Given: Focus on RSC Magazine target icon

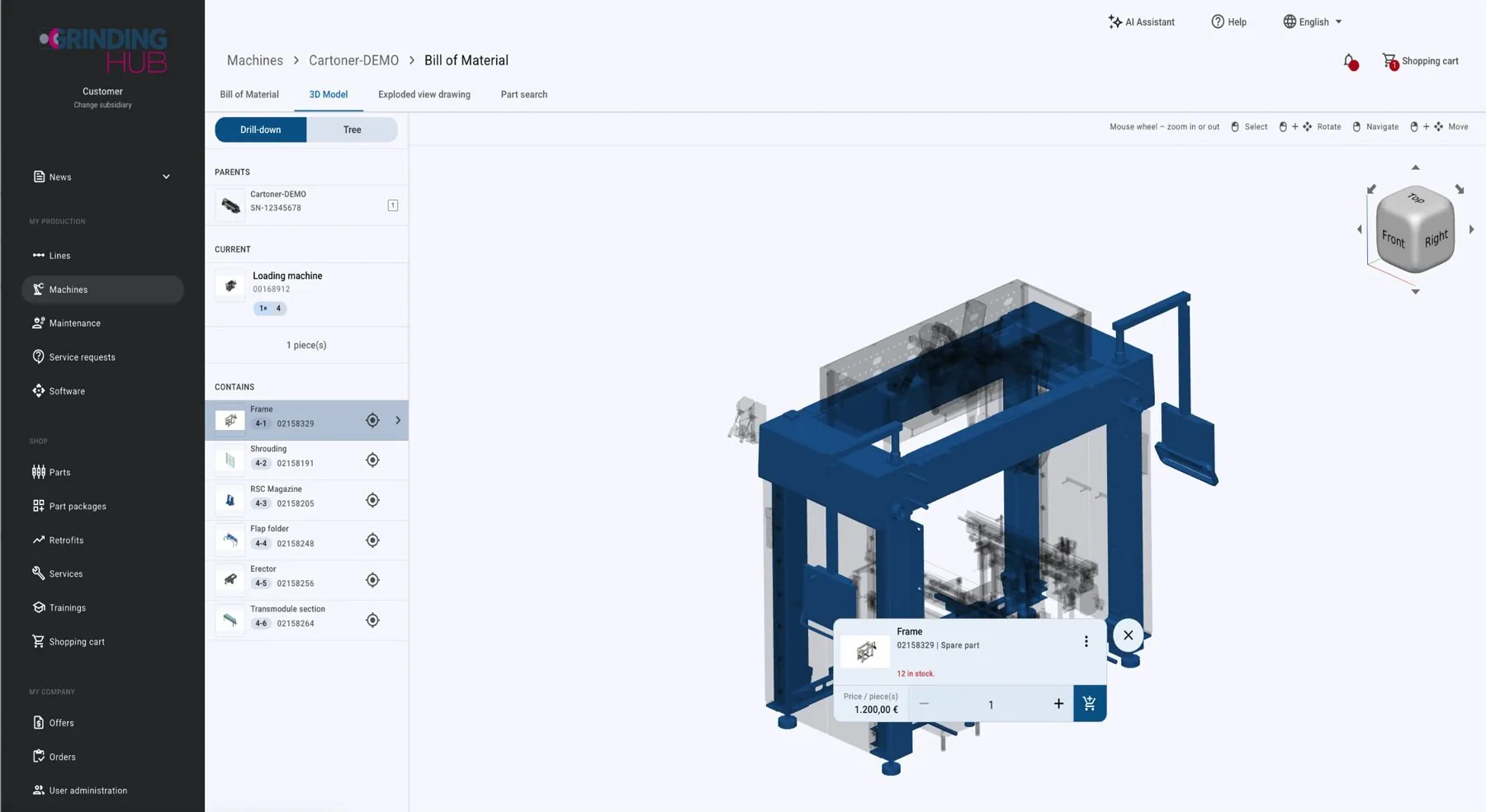Looking at the screenshot, I should point(372,500).
